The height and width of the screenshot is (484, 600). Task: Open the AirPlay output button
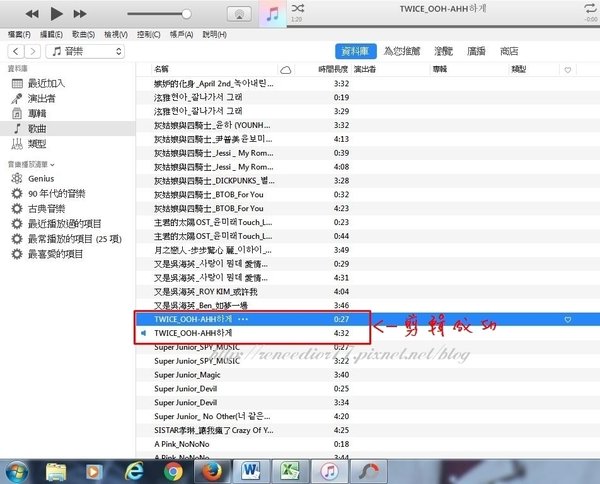(x=240, y=14)
